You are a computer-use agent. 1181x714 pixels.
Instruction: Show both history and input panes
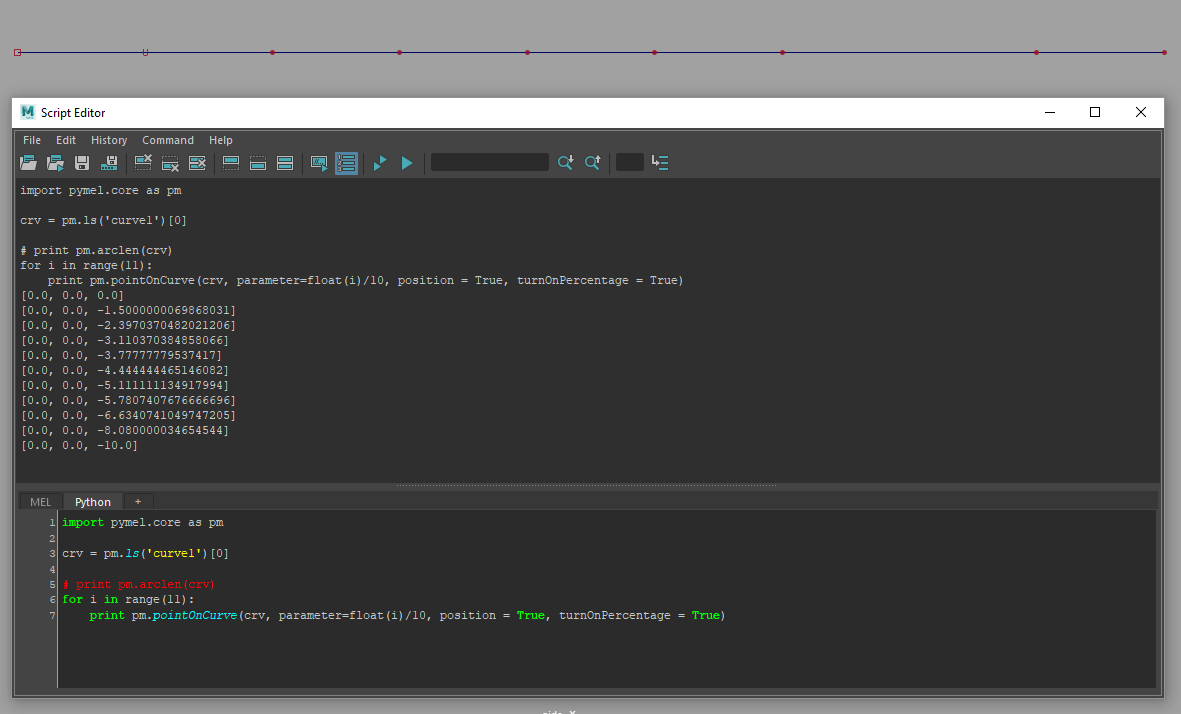(x=285, y=163)
